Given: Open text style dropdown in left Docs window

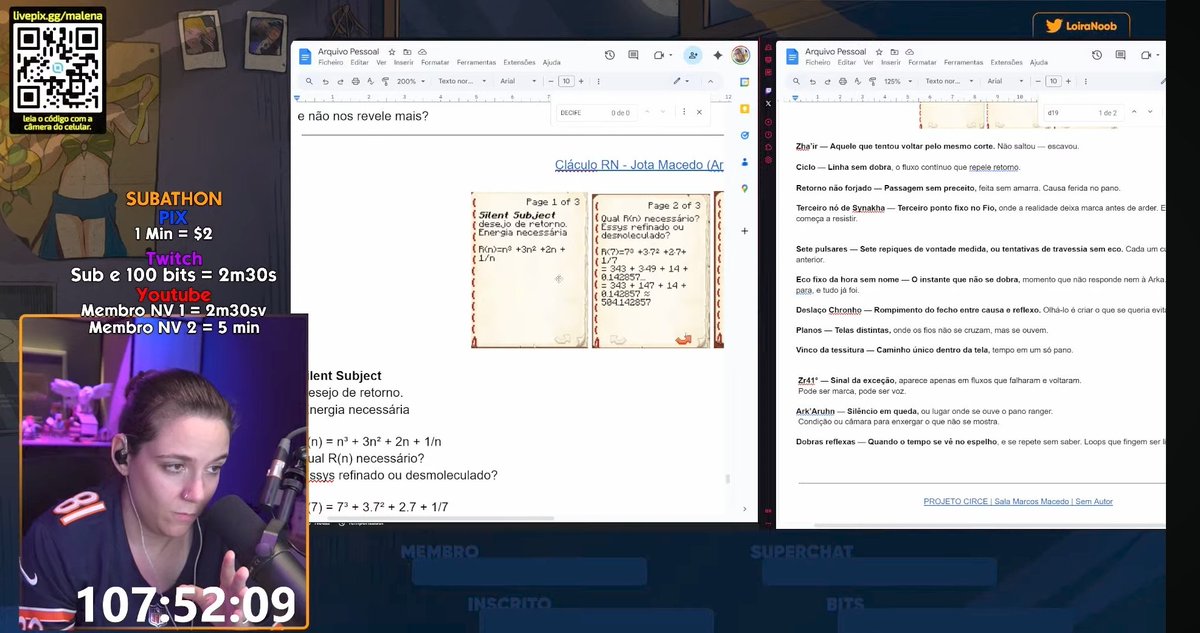Looking at the screenshot, I should click(x=462, y=81).
